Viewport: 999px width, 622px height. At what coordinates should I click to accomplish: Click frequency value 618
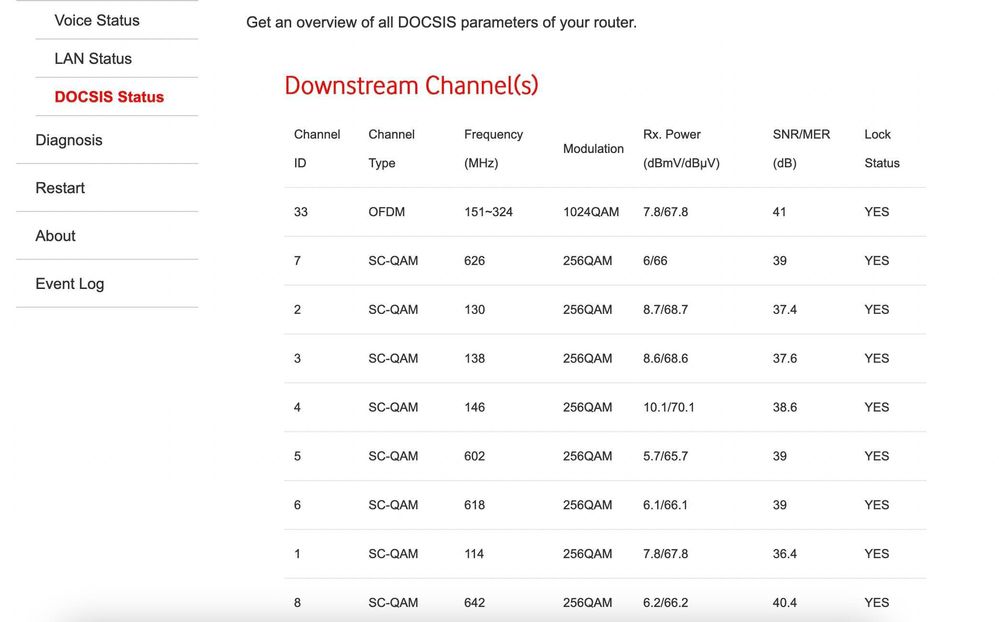pyautogui.click(x=474, y=505)
